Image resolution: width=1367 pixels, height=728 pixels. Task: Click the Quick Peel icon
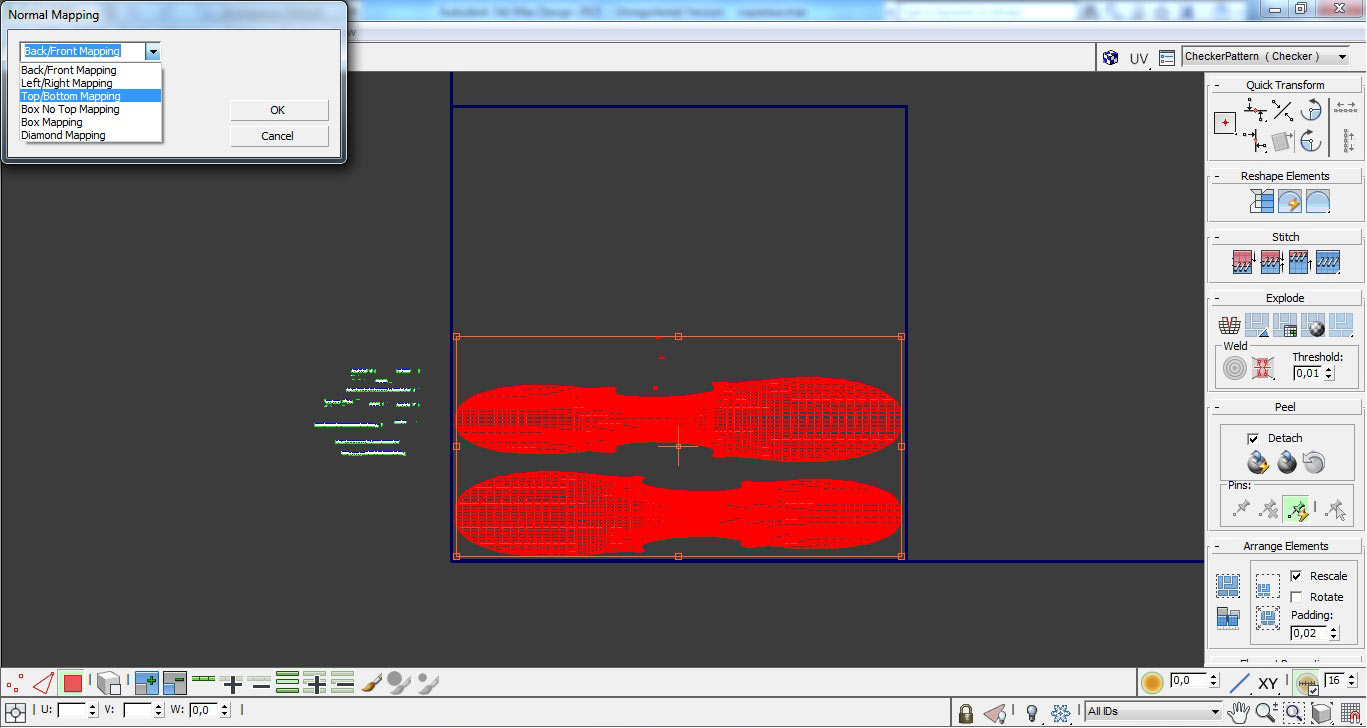pos(1258,462)
